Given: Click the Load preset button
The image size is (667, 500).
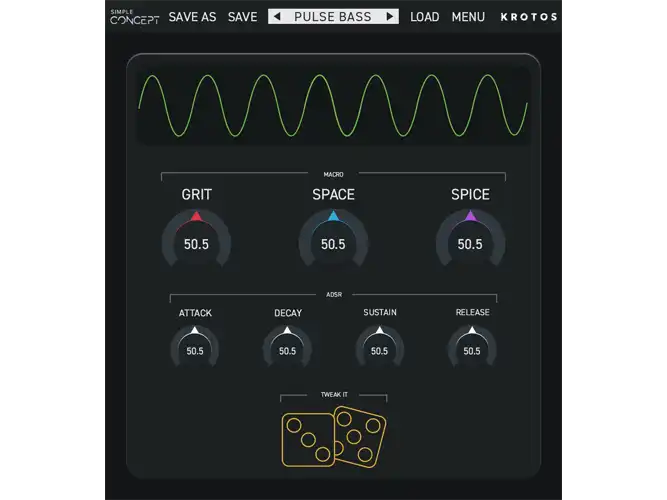Looking at the screenshot, I should [425, 17].
